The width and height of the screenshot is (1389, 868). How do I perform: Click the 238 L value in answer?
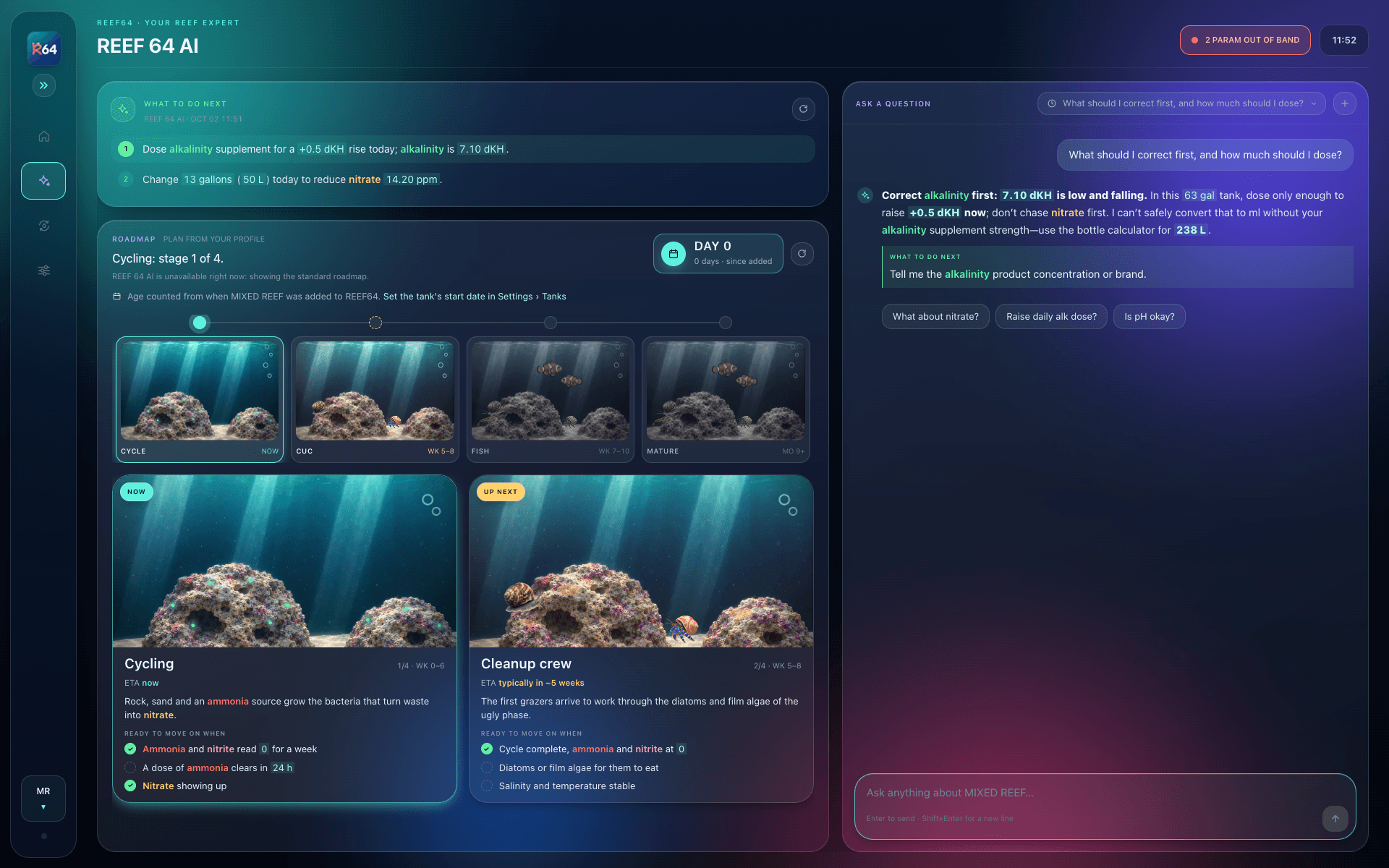tap(1191, 230)
